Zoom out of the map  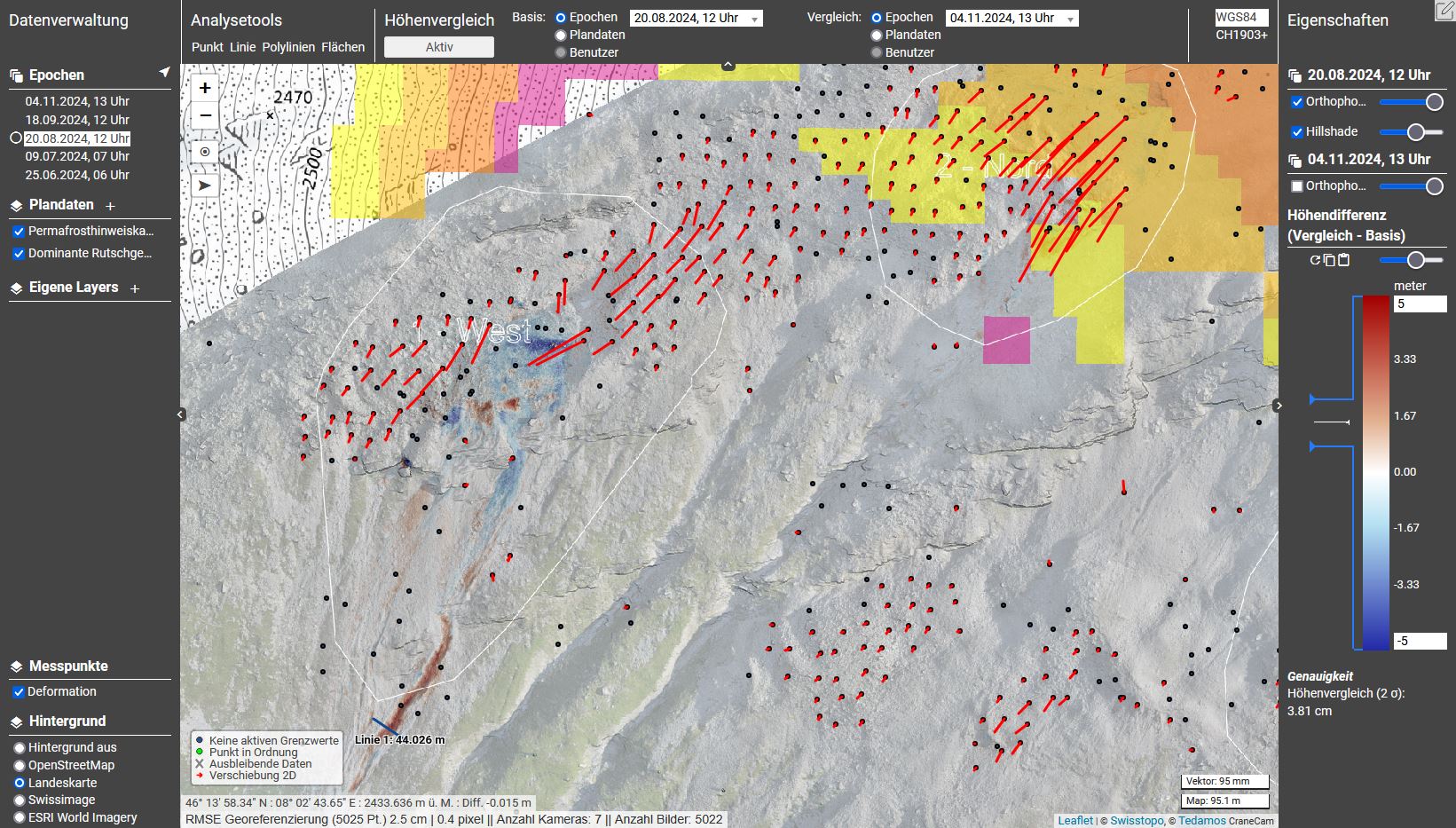[205, 115]
